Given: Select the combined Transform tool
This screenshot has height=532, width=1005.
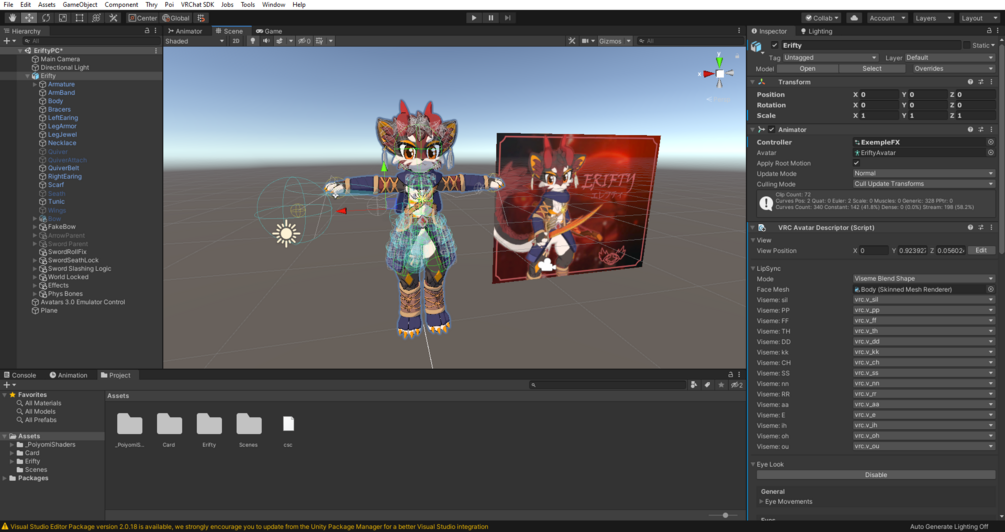Looking at the screenshot, I should 96,18.
